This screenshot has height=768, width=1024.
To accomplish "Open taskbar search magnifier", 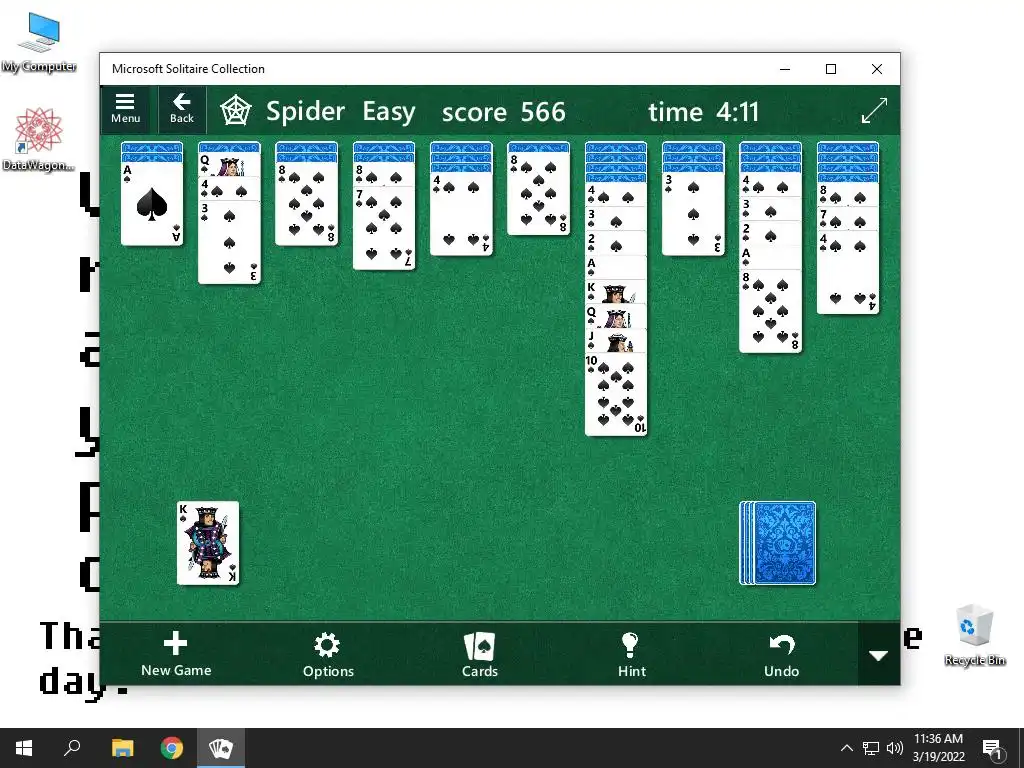I will [x=72, y=748].
